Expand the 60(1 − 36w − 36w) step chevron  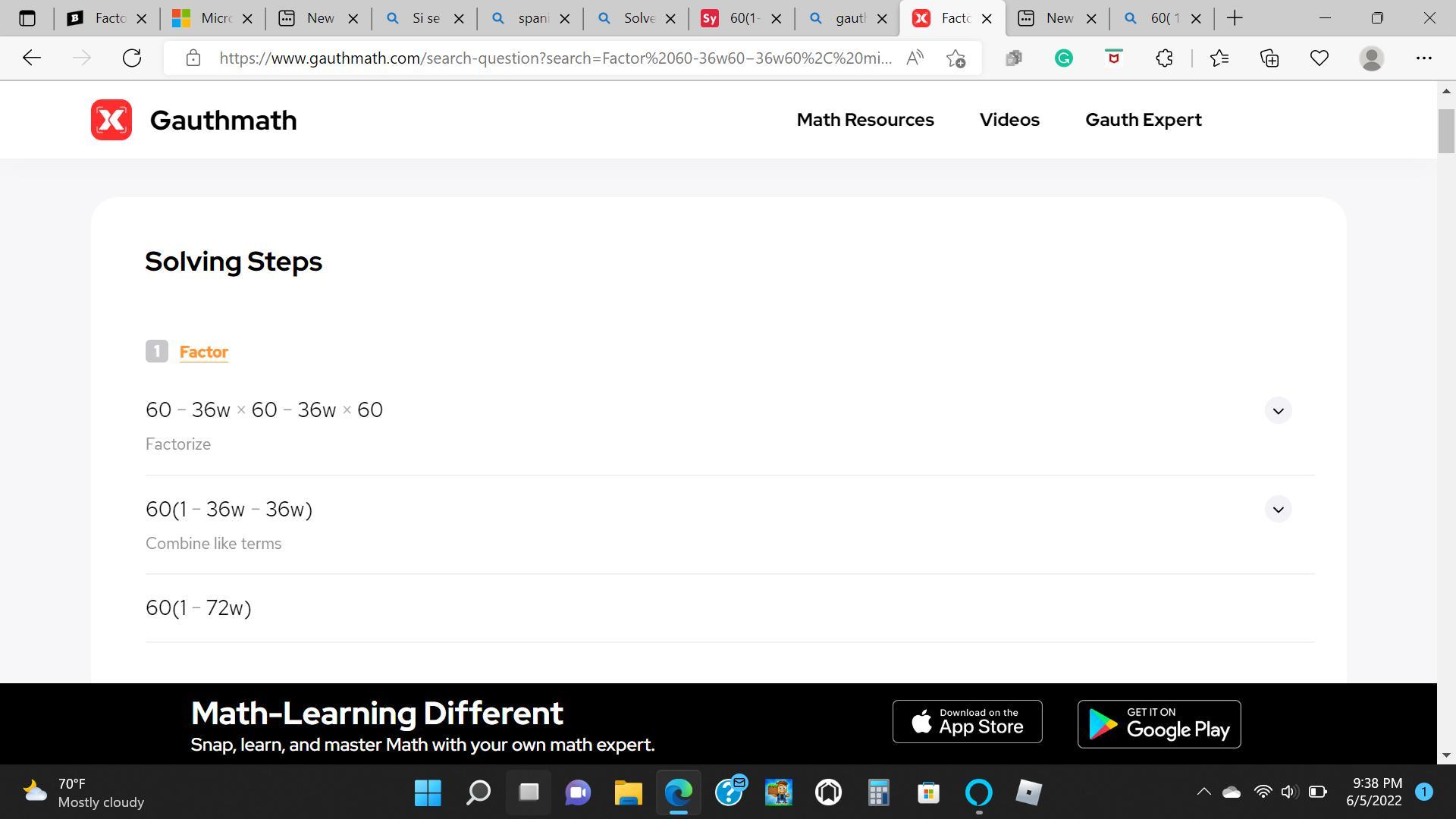(1278, 510)
